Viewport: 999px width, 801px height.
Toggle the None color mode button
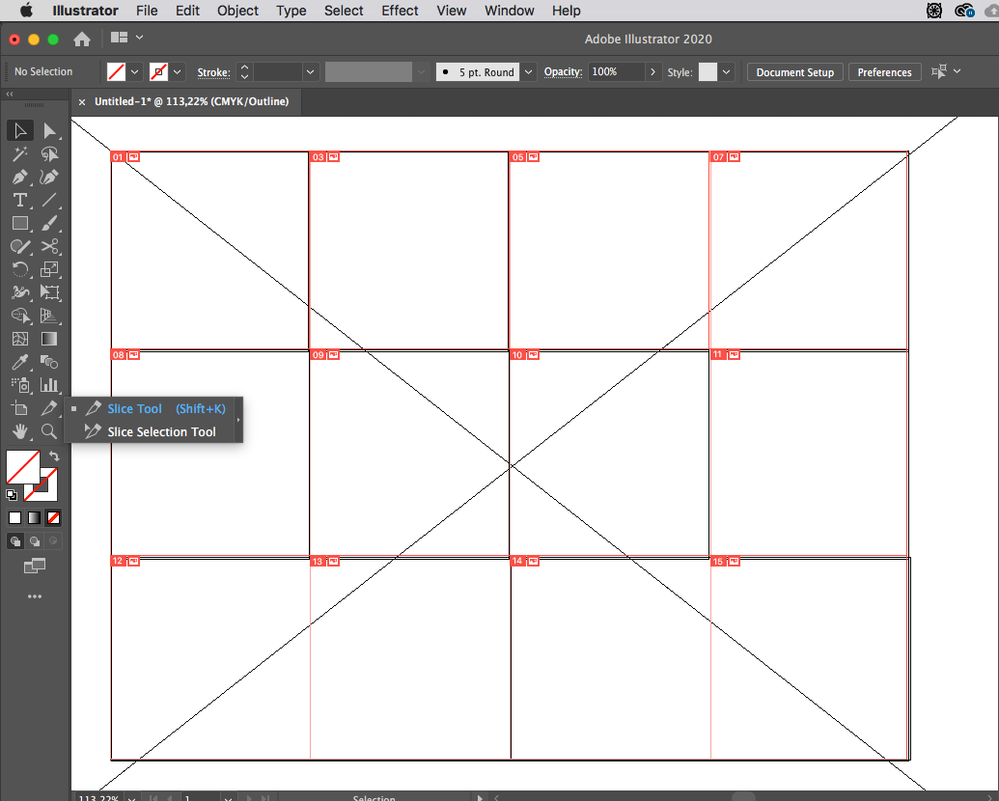click(54, 518)
